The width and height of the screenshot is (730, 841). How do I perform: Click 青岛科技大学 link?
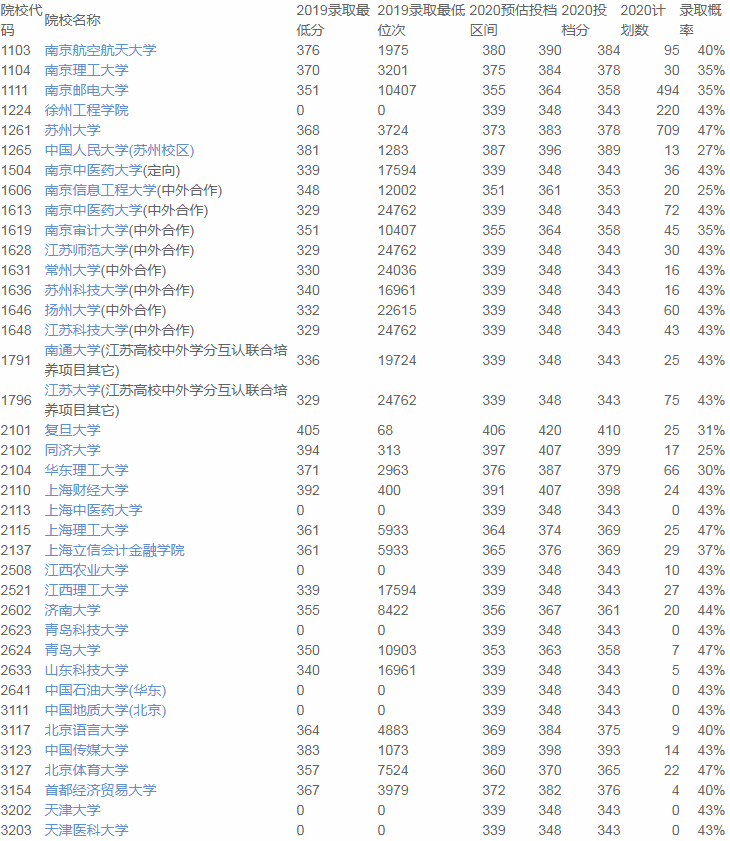[x=86, y=631]
